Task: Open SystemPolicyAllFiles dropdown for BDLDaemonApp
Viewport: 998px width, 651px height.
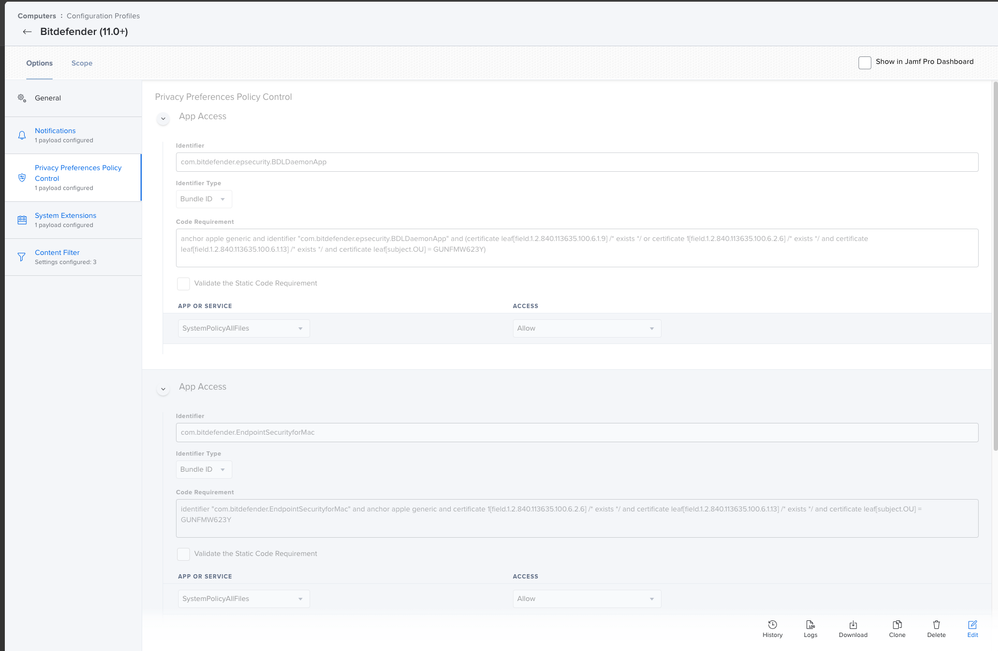Action: point(244,328)
